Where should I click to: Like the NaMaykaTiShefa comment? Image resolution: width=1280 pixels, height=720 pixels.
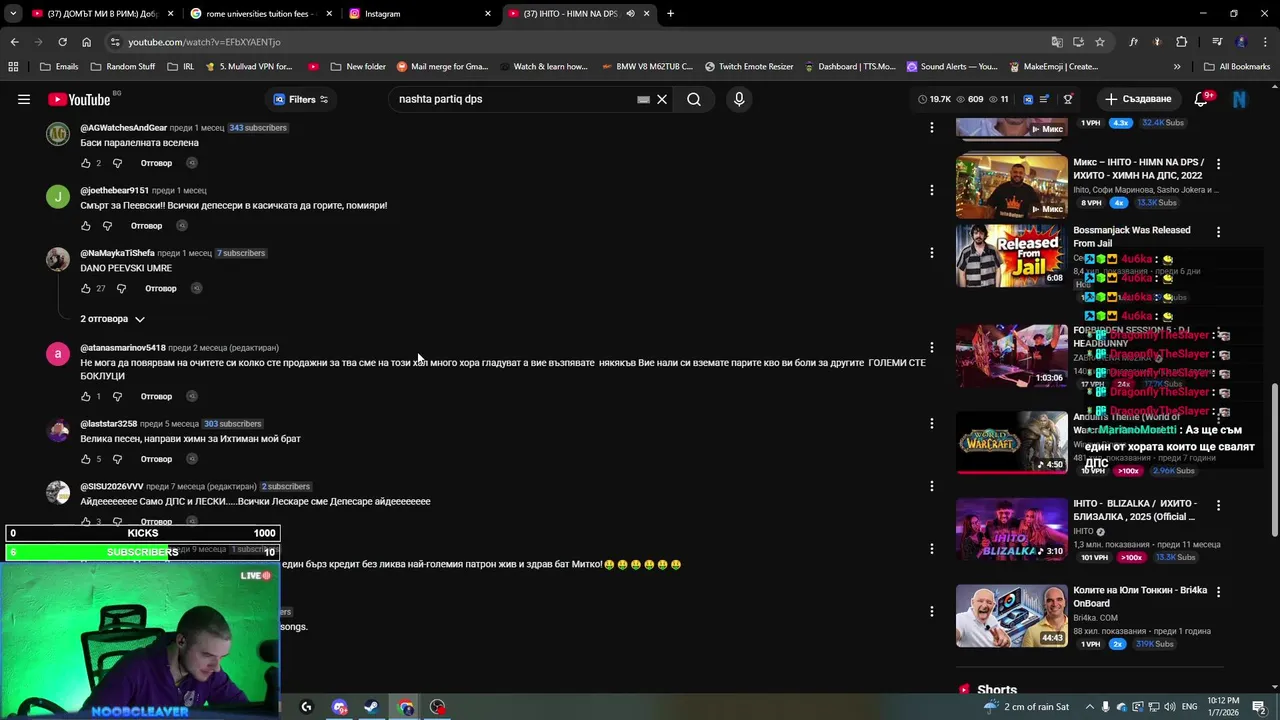[86, 289]
